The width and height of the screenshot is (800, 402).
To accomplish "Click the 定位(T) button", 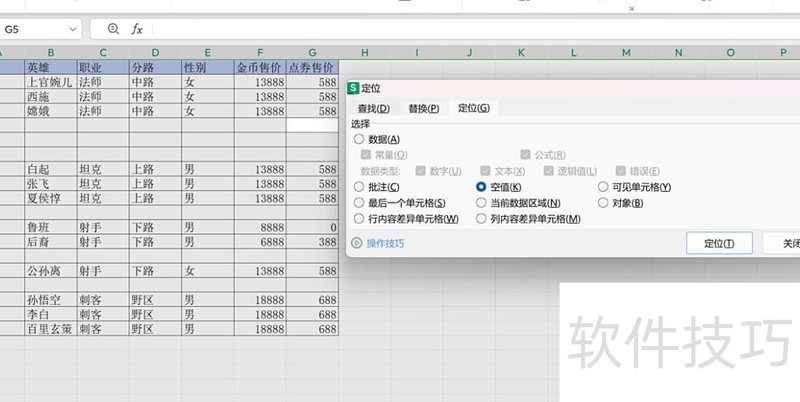I will coord(719,243).
